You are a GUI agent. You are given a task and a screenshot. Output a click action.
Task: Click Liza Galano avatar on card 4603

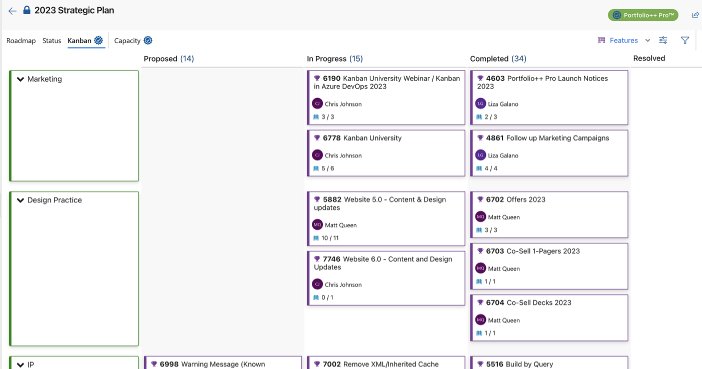(480, 103)
